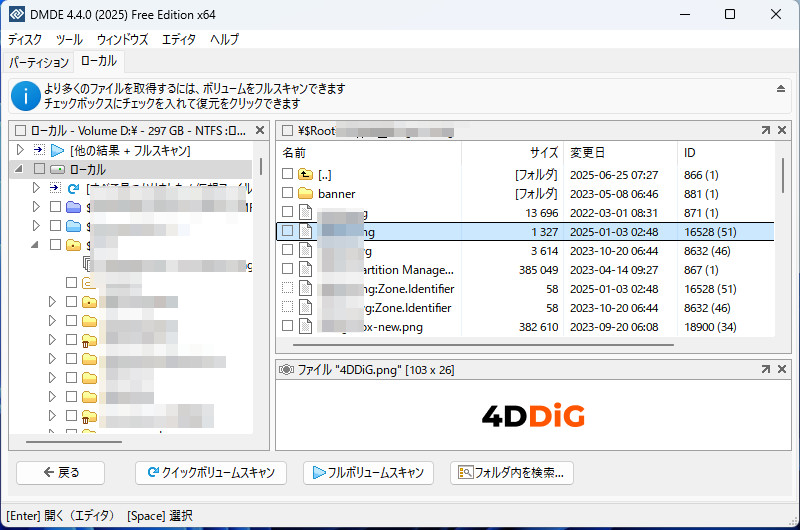The image size is (800, 530).
Task: Click the file icon in the 3 614 size row
Action: pyautogui.click(x=305, y=250)
